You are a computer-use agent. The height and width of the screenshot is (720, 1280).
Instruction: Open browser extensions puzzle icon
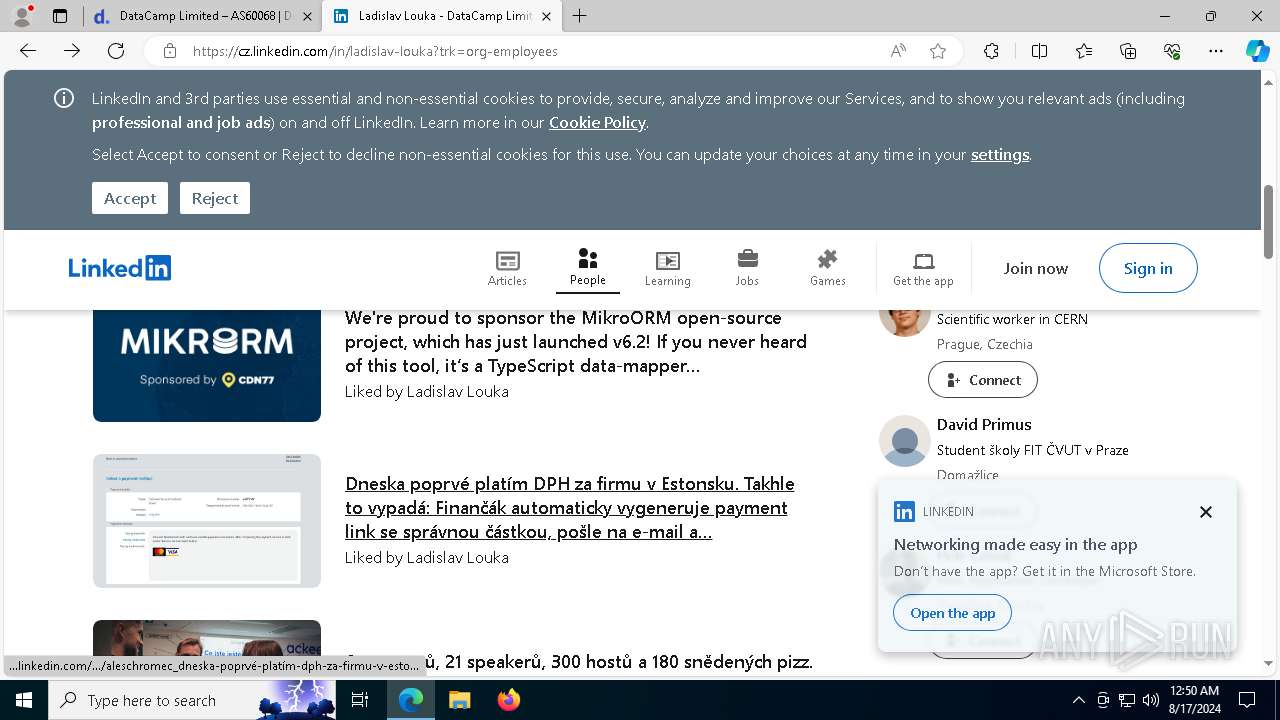(991, 51)
